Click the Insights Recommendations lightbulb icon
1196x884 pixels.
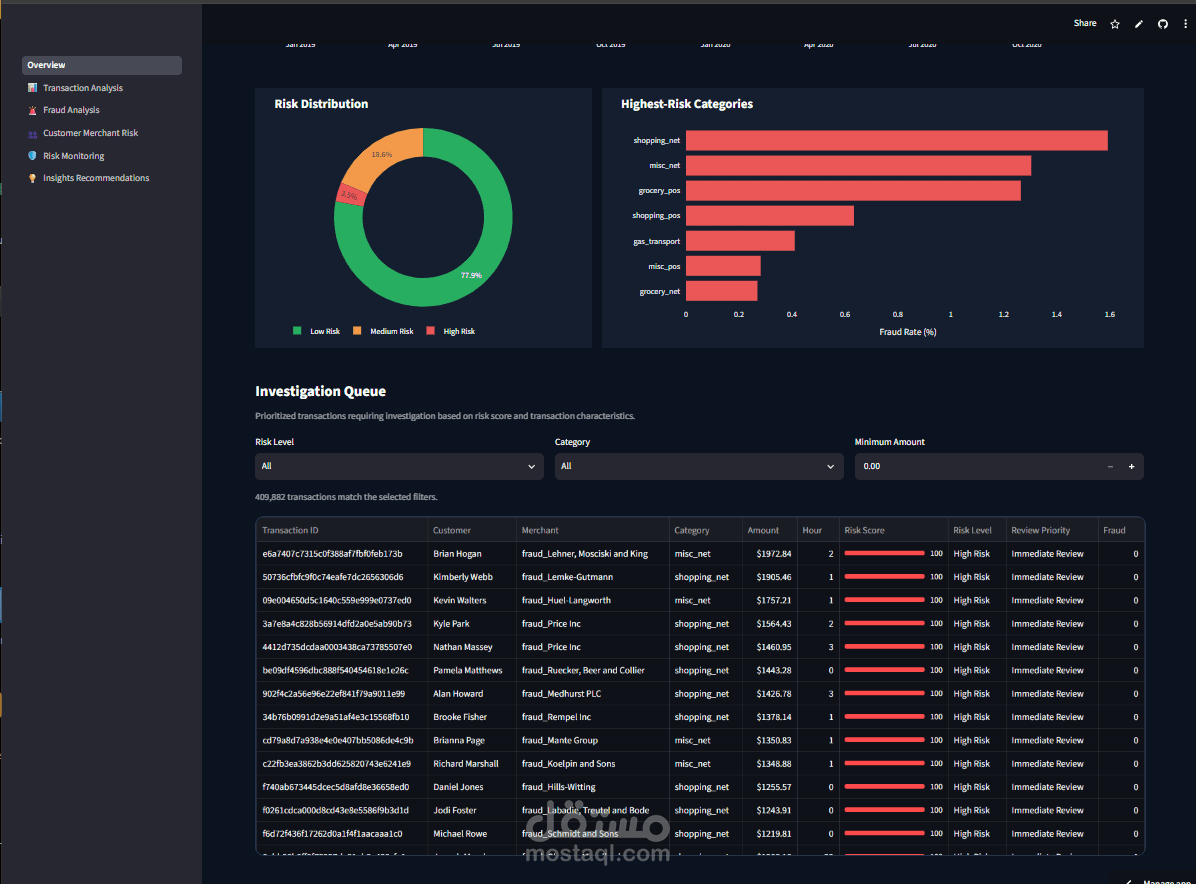click(32, 178)
